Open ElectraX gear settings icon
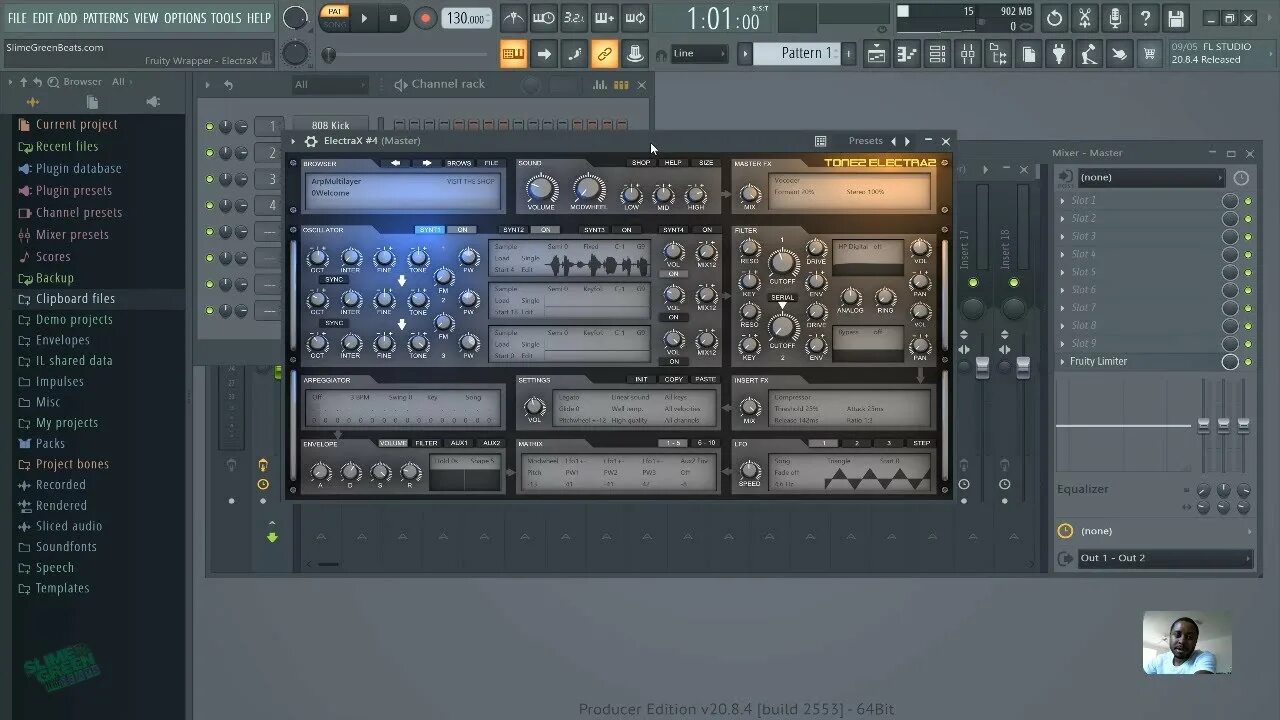Image resolution: width=1280 pixels, height=720 pixels. [311, 141]
